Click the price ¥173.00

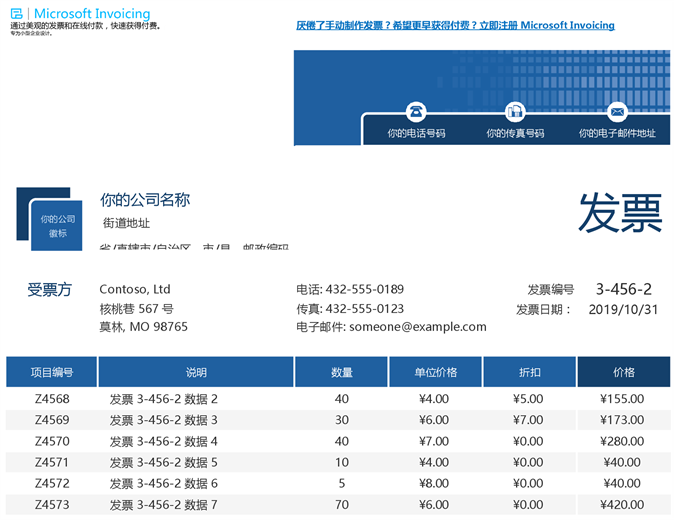click(622, 420)
